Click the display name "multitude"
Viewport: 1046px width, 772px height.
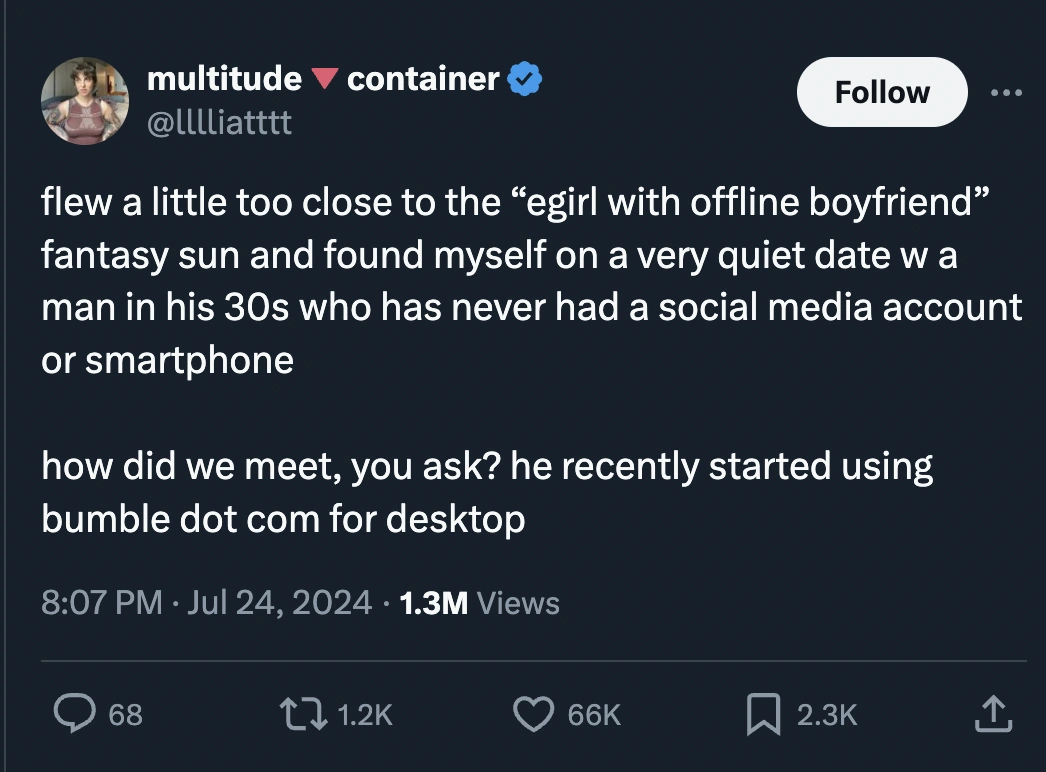[224, 78]
